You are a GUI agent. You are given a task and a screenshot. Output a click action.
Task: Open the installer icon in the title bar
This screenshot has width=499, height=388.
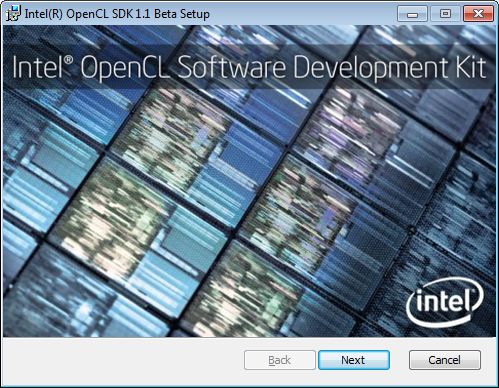click(13, 14)
